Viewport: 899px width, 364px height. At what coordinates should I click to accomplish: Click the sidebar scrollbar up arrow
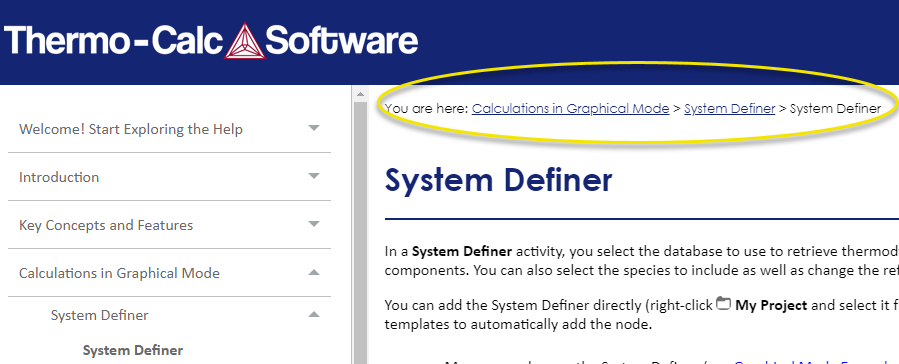(x=360, y=94)
